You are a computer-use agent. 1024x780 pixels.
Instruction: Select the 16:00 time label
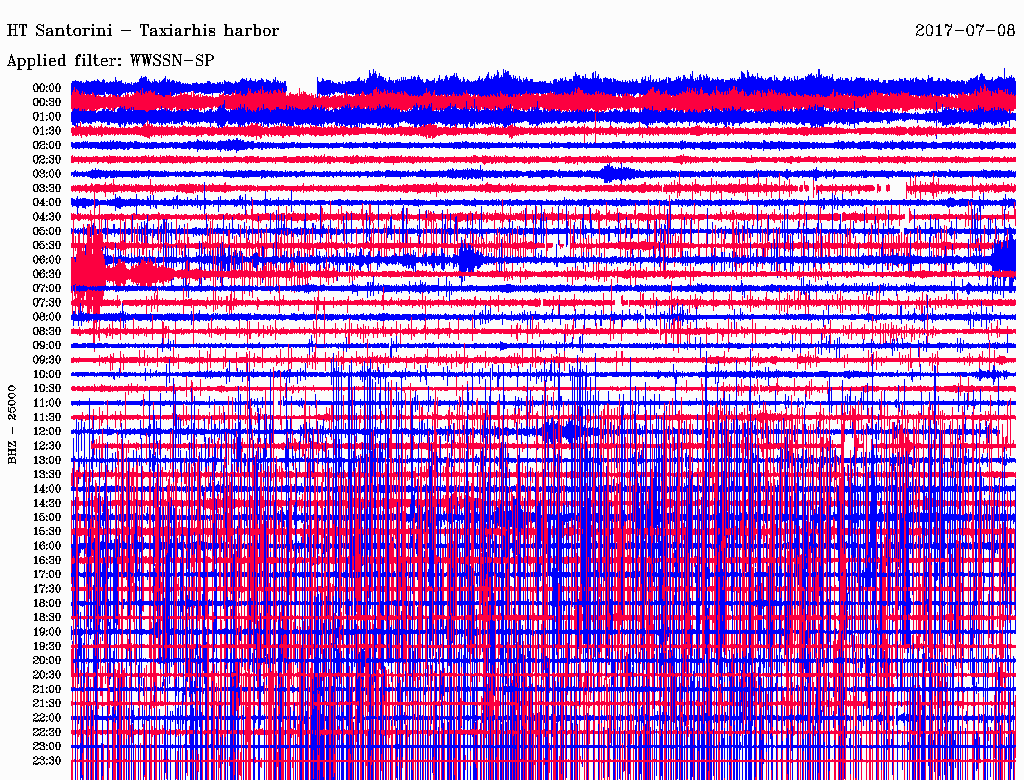[x=47, y=547]
